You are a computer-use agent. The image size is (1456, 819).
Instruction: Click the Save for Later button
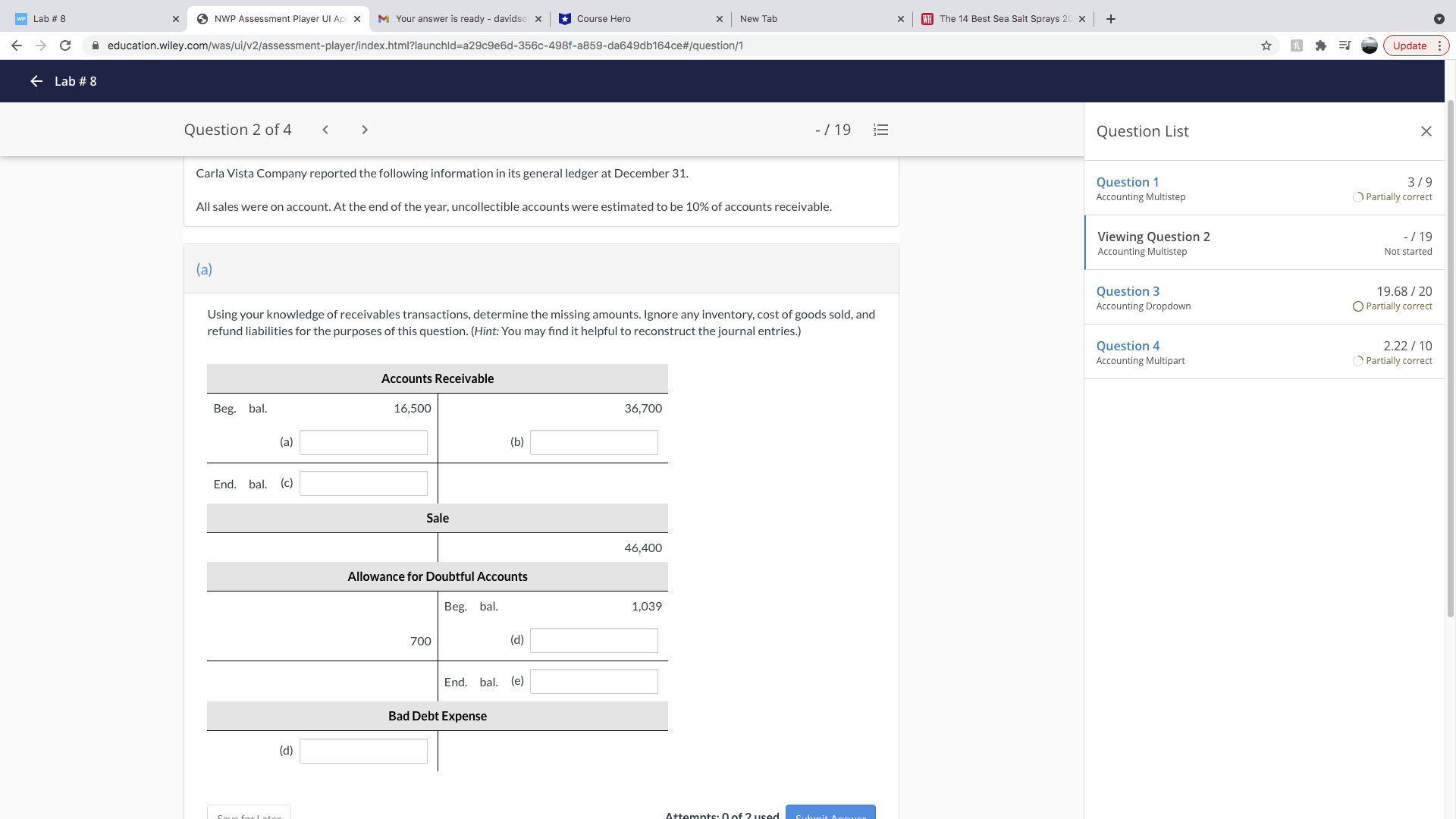click(249, 815)
